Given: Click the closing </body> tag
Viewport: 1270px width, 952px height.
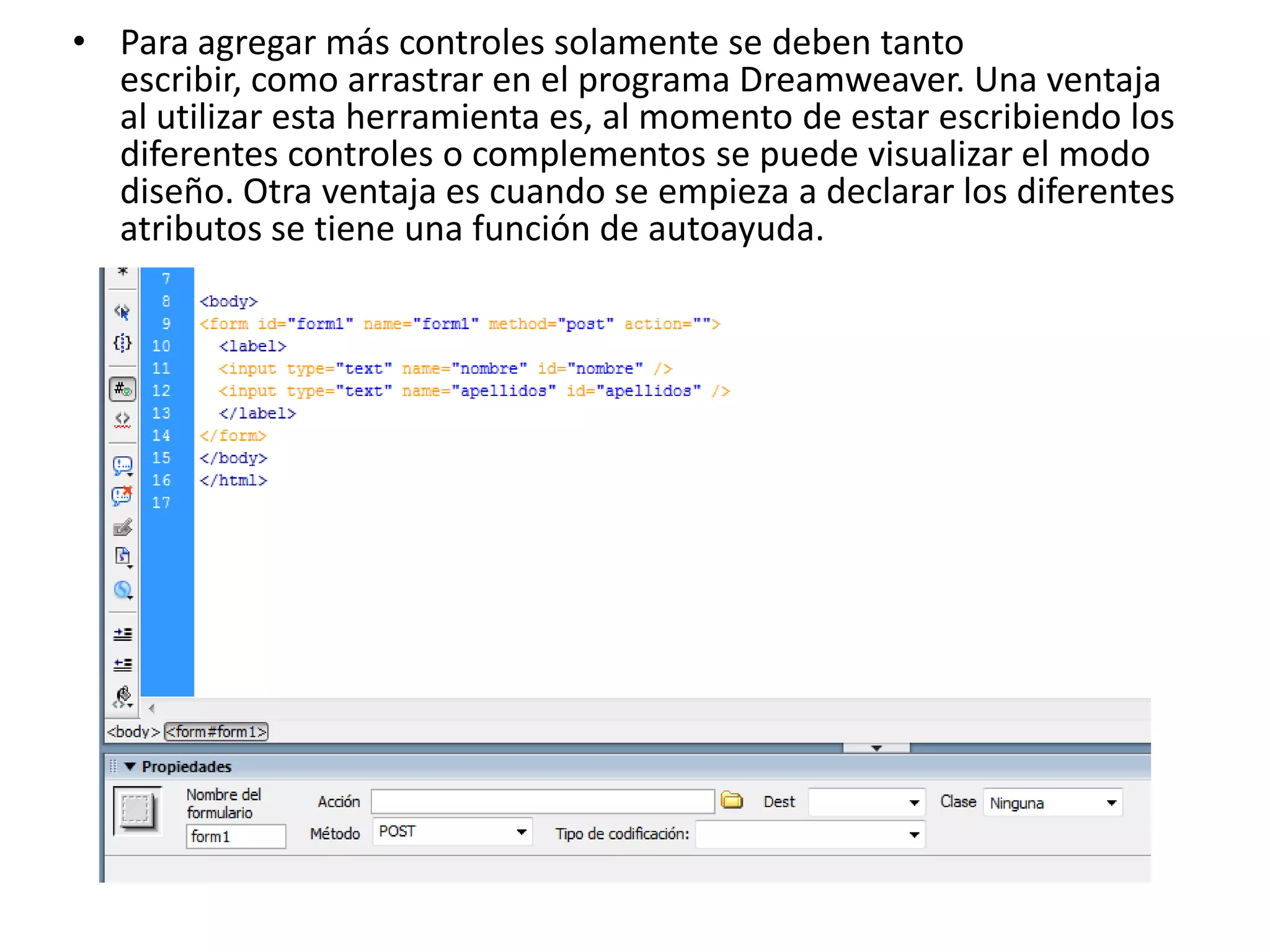Looking at the screenshot, I should 233,458.
